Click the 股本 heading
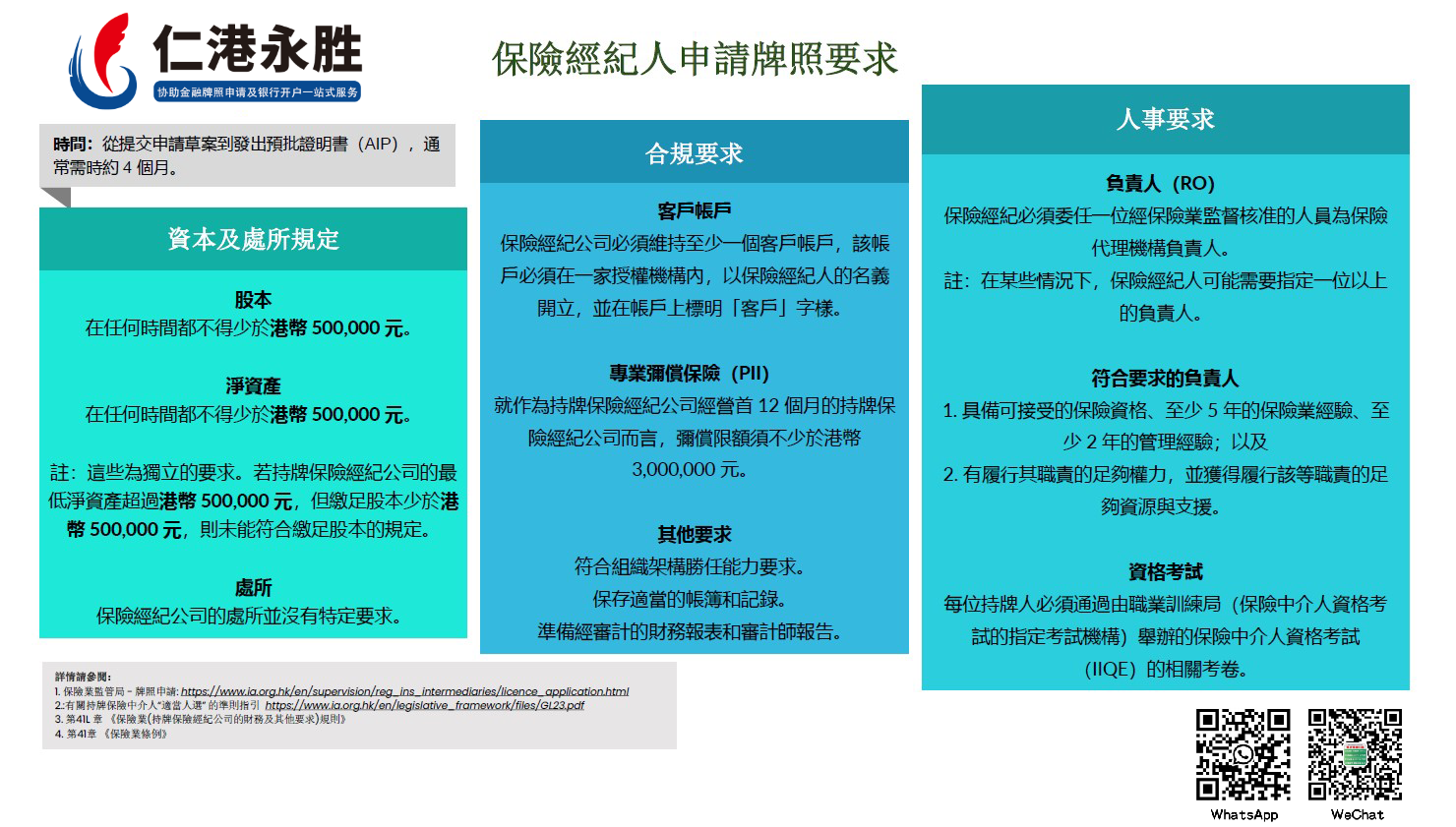 [253, 300]
